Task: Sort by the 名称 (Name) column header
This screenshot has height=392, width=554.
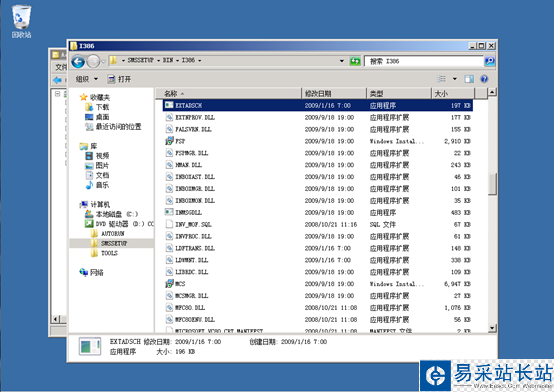Action: [x=229, y=93]
